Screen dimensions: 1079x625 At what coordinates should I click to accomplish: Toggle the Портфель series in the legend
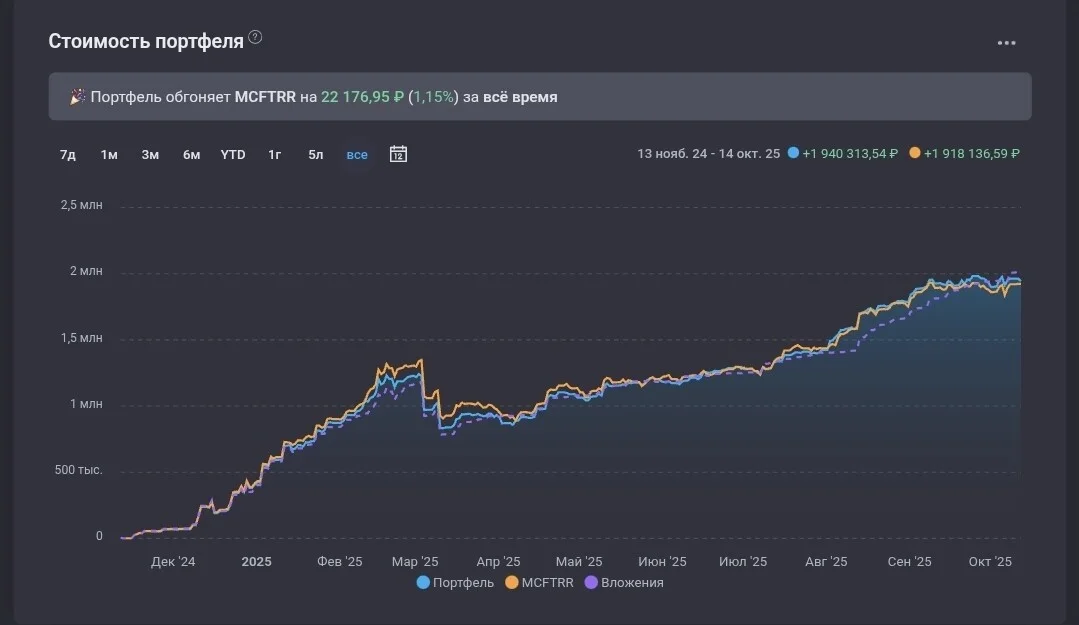click(456, 582)
